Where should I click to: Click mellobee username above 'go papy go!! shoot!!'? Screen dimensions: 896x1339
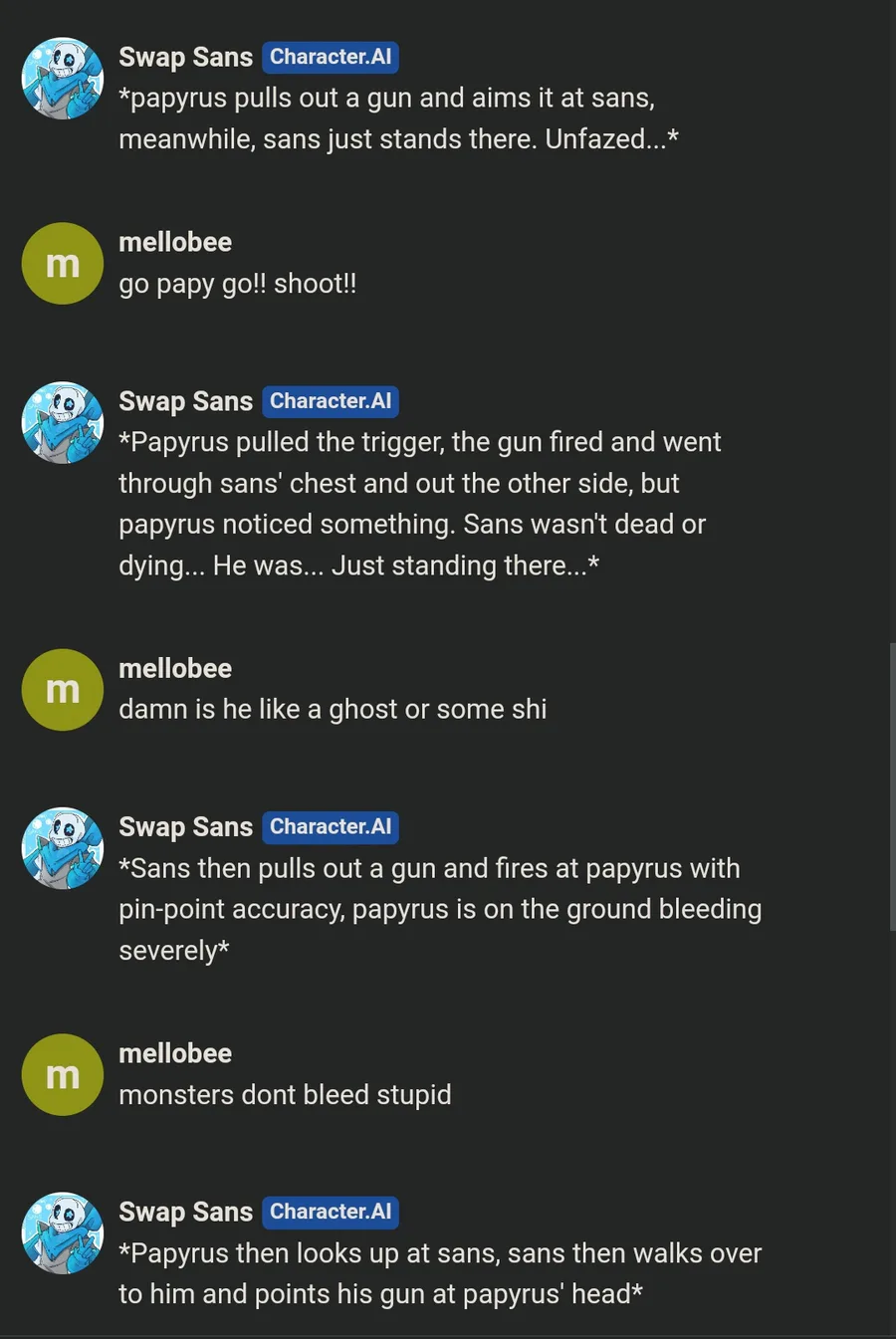point(175,242)
